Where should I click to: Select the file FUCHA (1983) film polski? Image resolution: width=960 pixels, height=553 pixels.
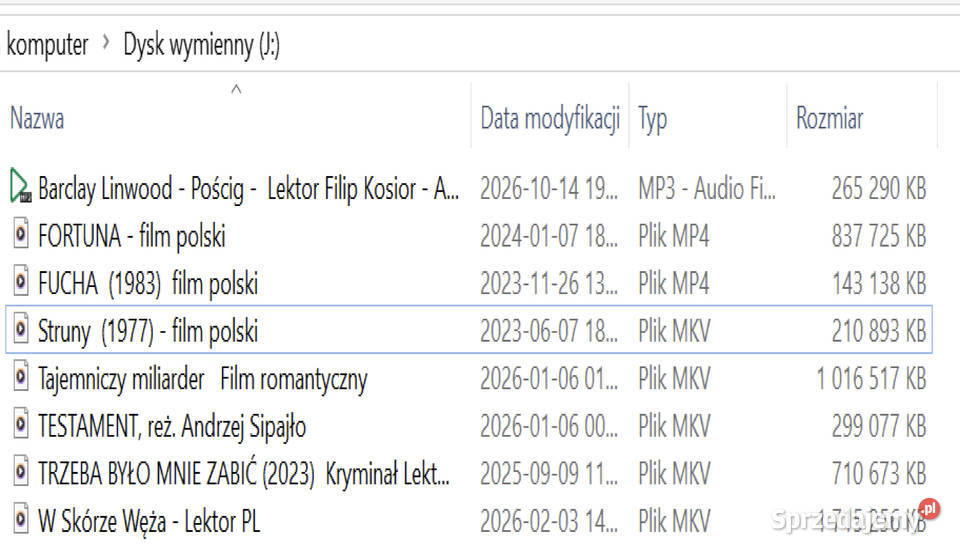click(148, 284)
